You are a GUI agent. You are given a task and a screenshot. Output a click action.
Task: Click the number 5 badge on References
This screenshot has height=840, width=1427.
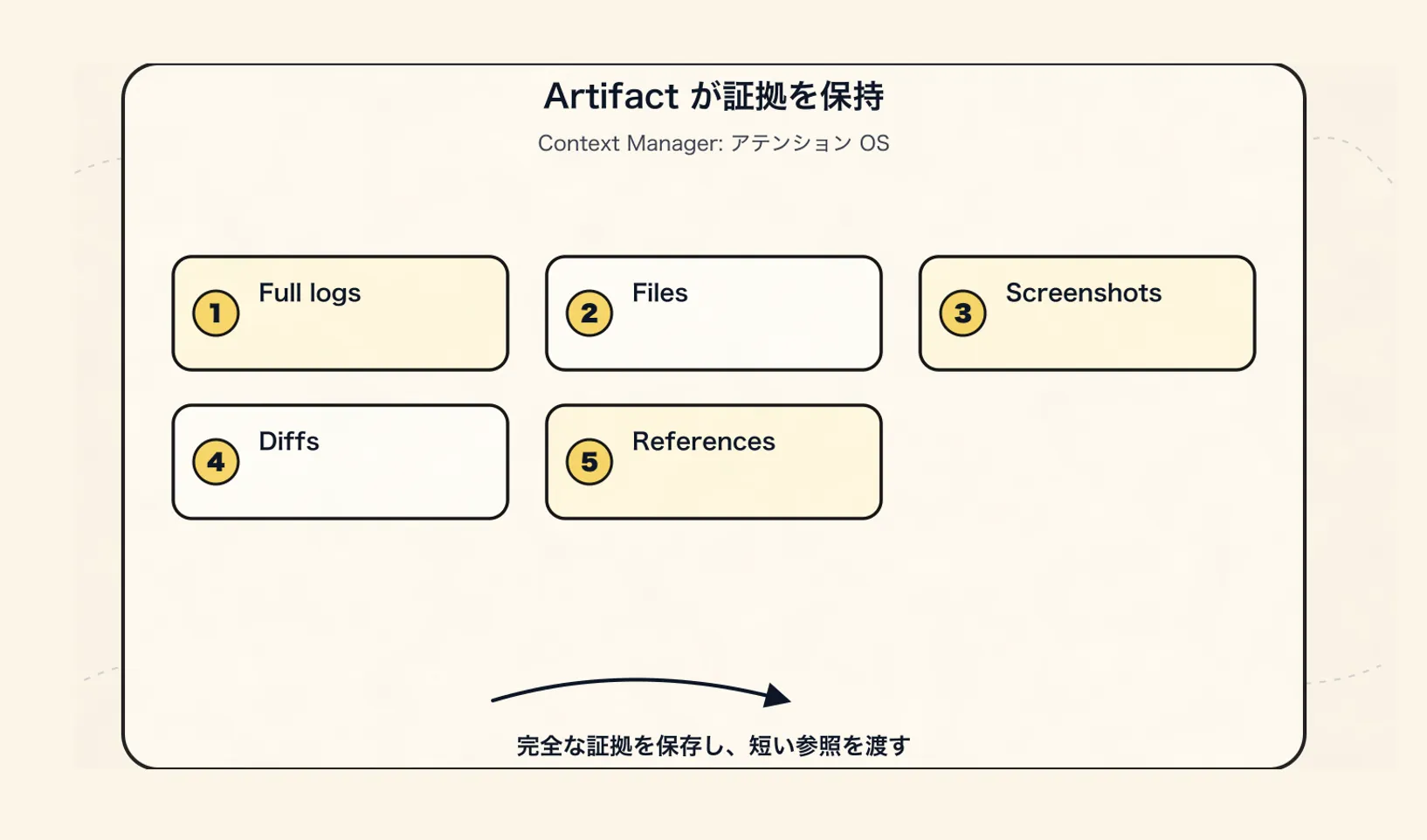[x=589, y=462]
